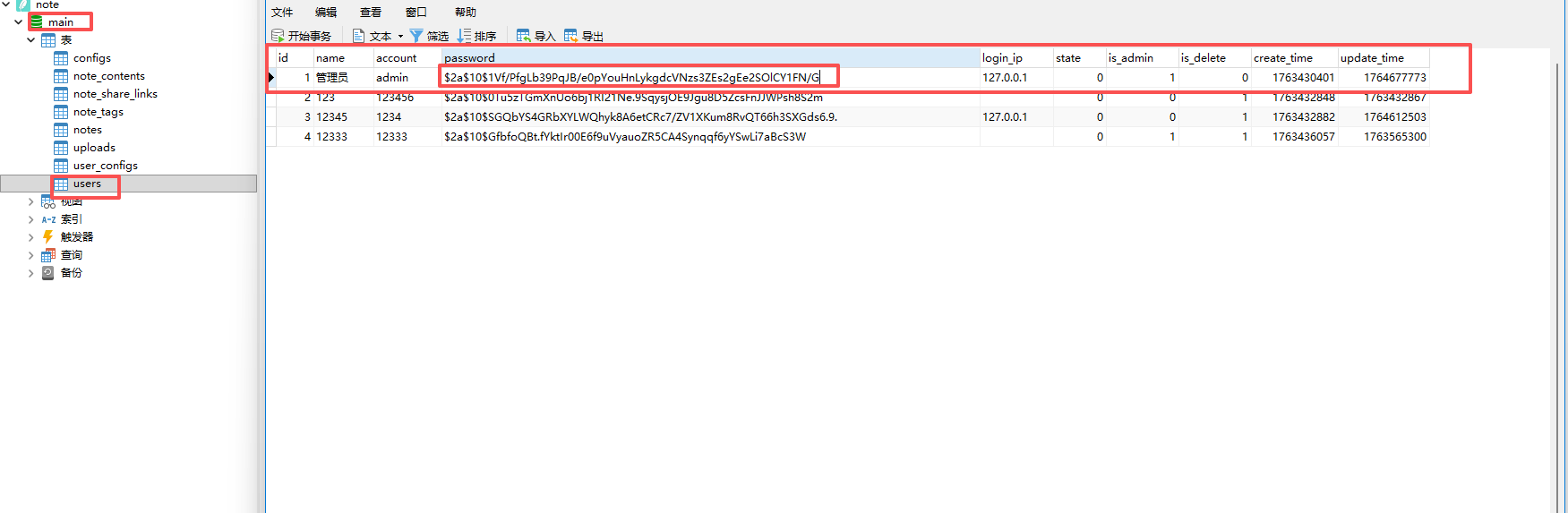Select the create_time cell 1763430401
The height and width of the screenshot is (513, 1568).
1295,78
